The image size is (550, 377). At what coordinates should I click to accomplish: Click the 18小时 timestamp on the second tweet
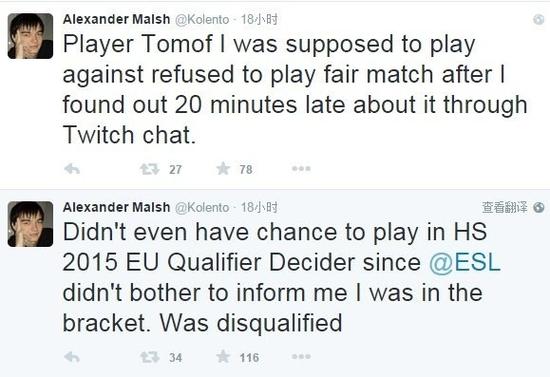[x=259, y=207]
